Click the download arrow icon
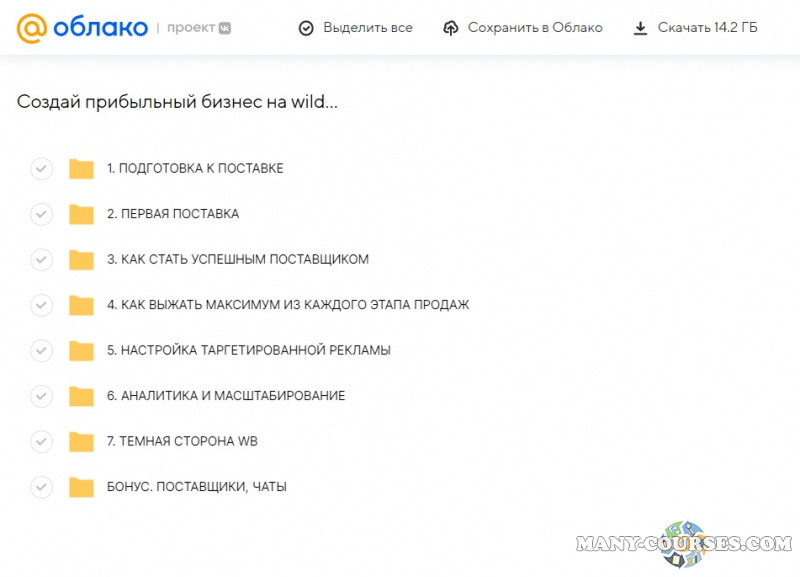This screenshot has width=800, height=577. 641,28
